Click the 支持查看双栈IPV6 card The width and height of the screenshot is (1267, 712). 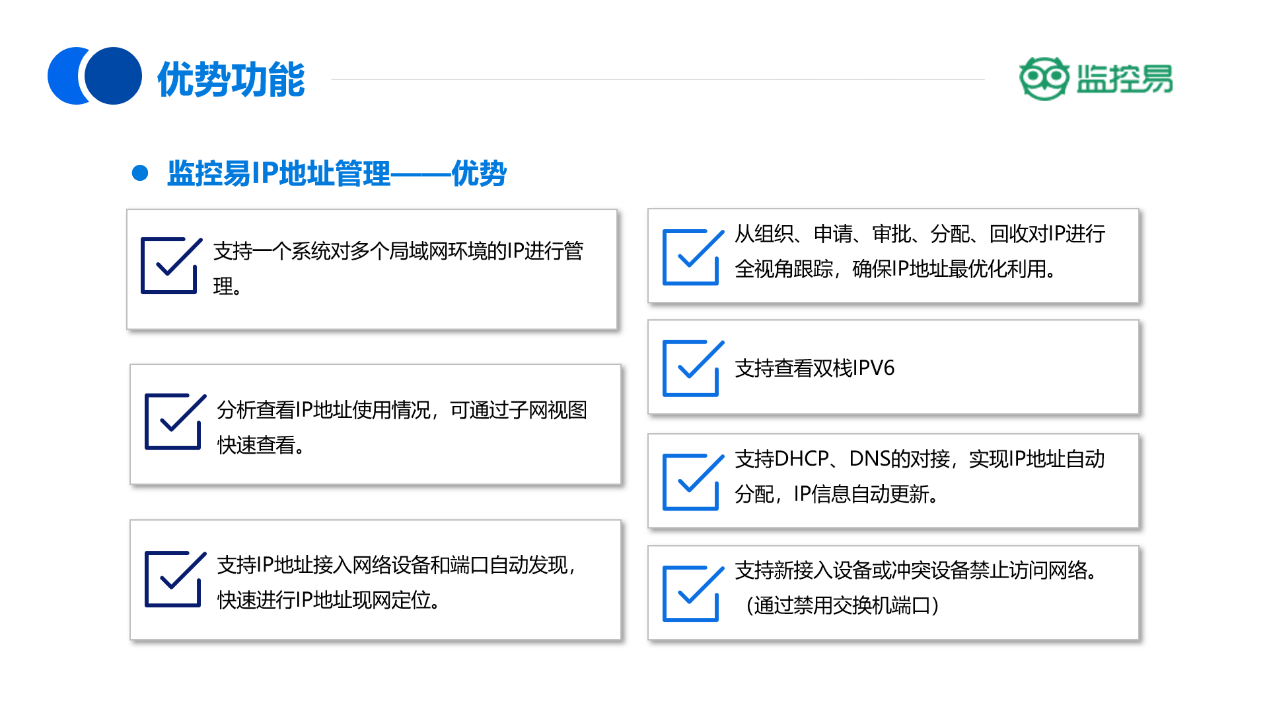pos(894,366)
